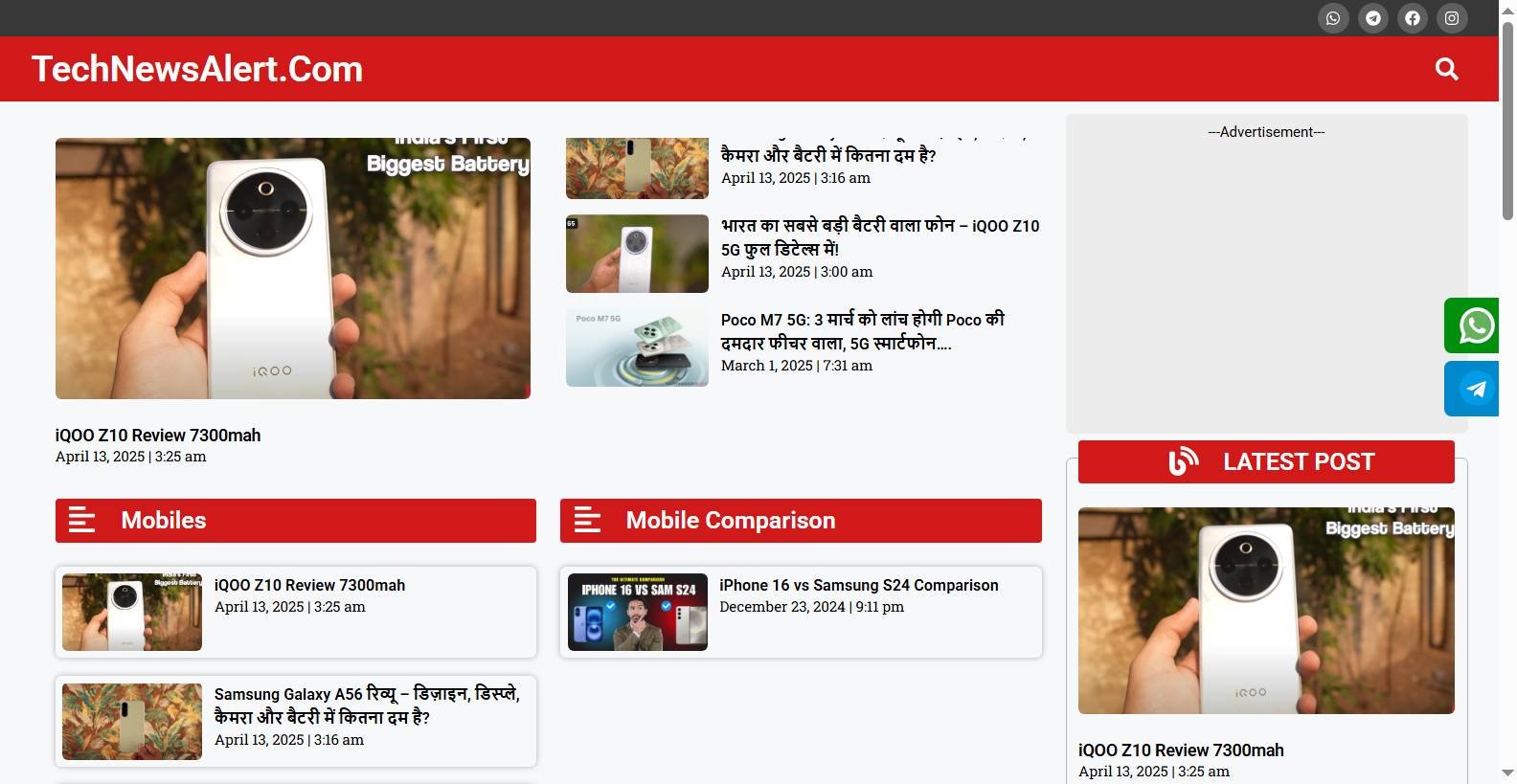The height and width of the screenshot is (784, 1517).
Task: Click the large featured iQOO Z10 image
Action: [292, 268]
